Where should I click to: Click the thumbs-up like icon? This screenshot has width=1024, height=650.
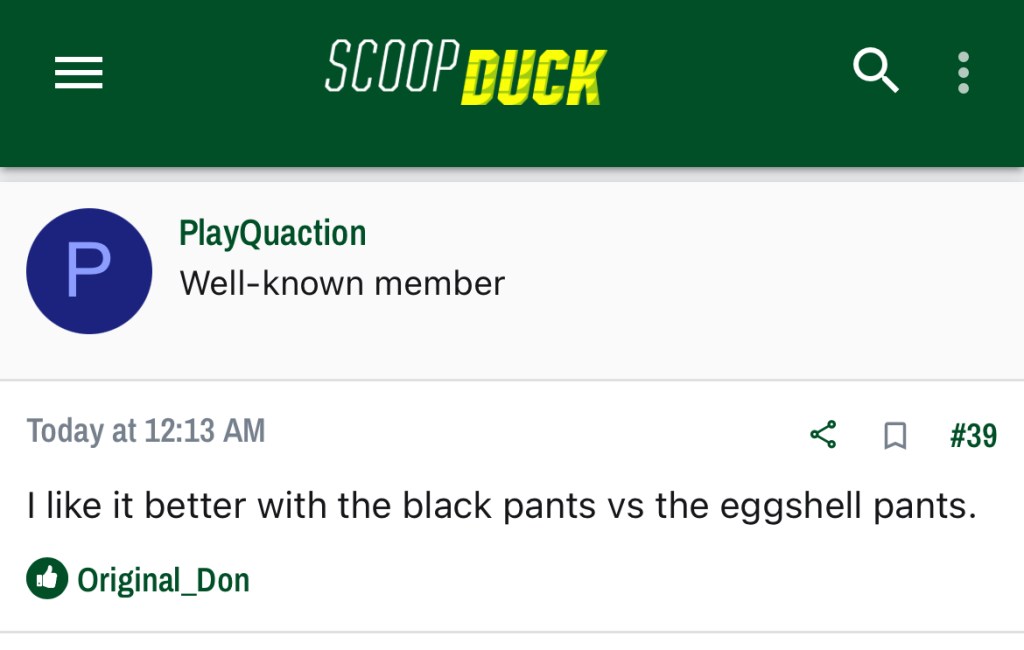coord(47,579)
